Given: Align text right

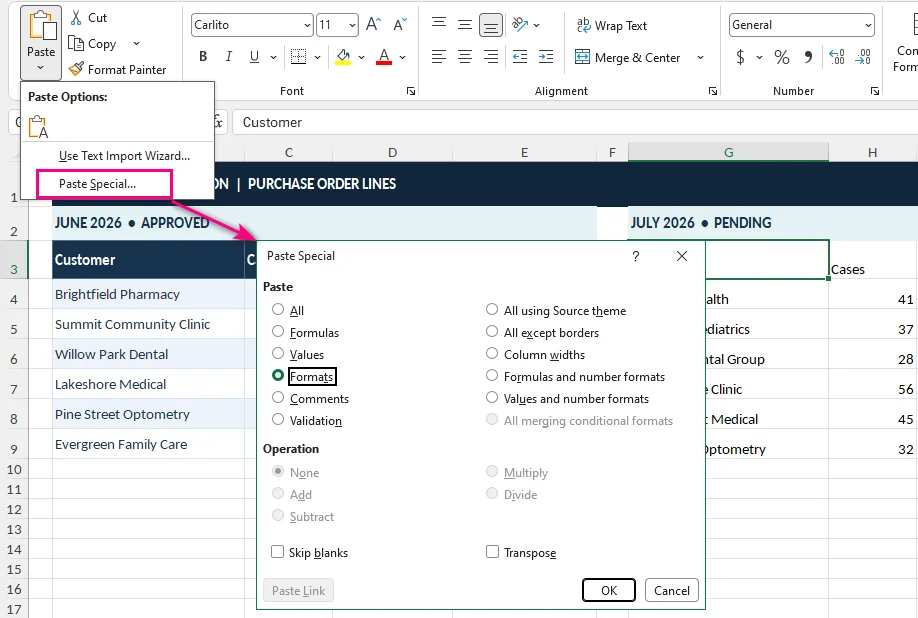Looking at the screenshot, I should tap(491, 57).
